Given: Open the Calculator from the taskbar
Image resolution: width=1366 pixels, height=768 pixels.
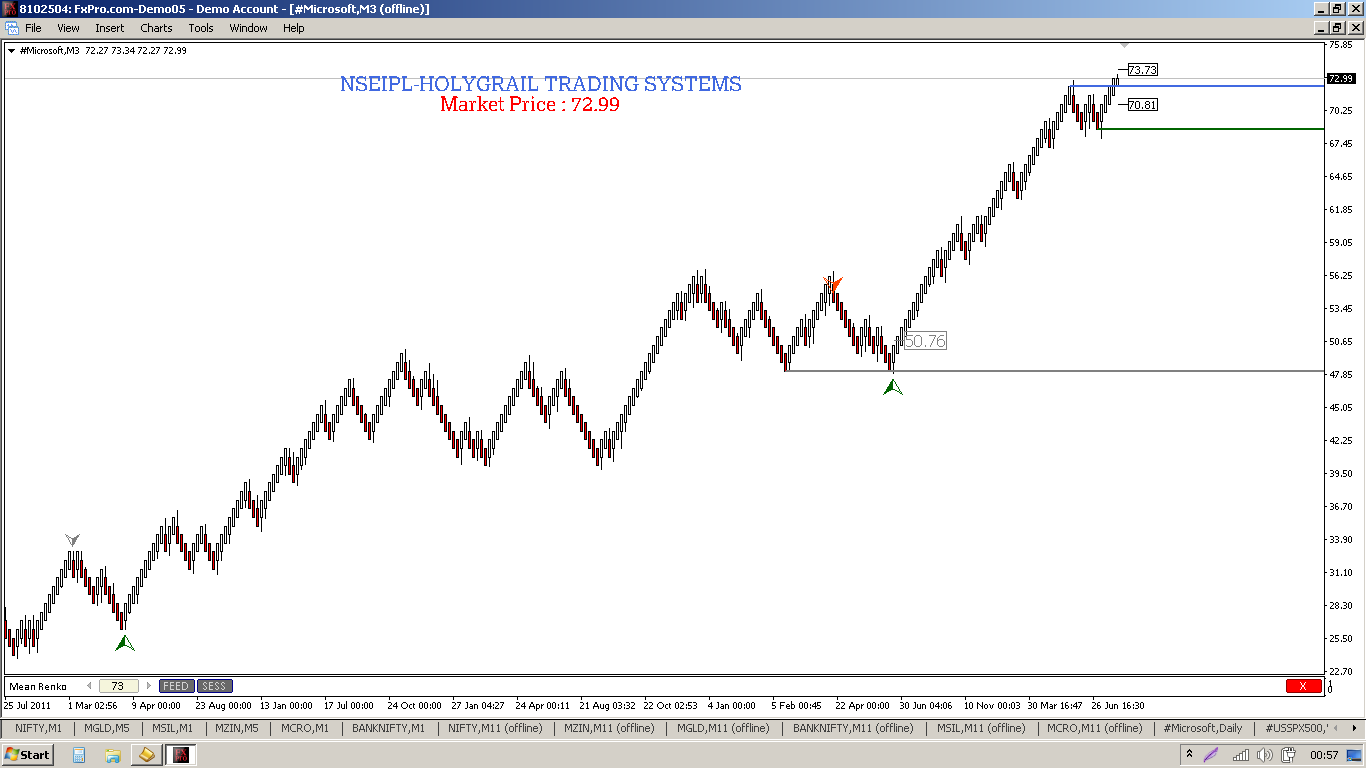Looking at the screenshot, I should pos(78,754).
